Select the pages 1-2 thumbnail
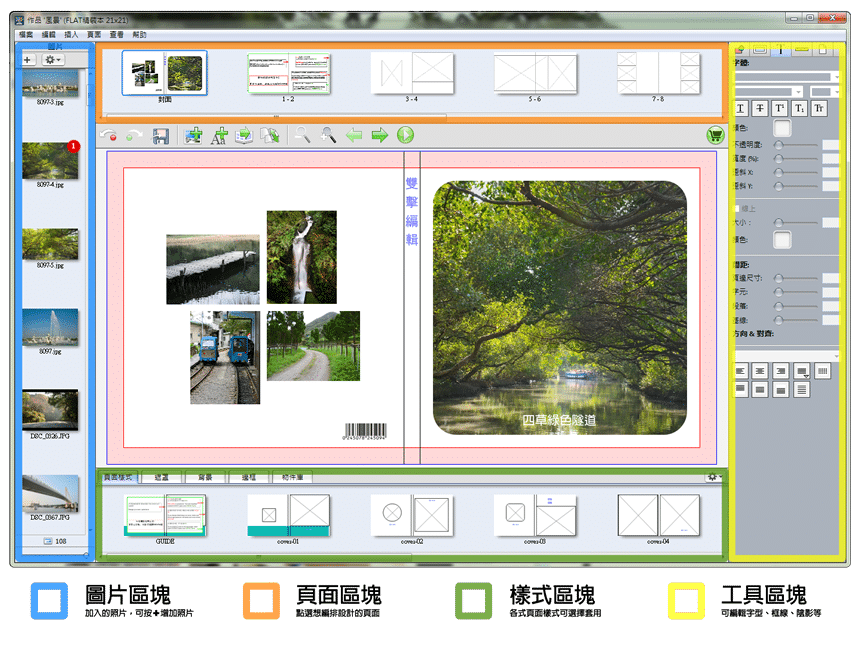 [288, 73]
